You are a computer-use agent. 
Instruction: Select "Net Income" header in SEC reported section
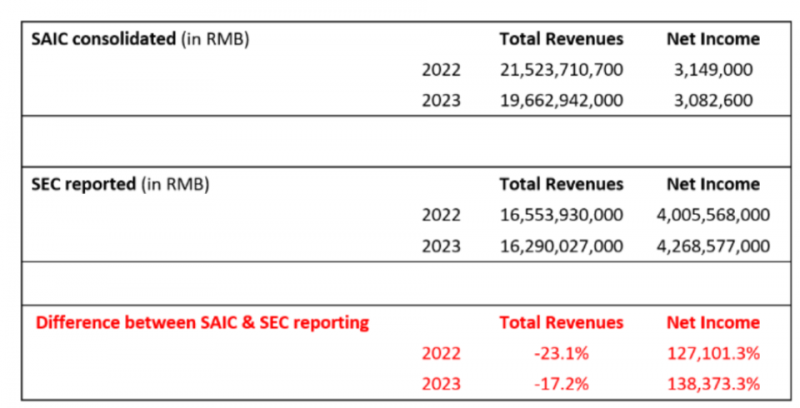(712, 184)
